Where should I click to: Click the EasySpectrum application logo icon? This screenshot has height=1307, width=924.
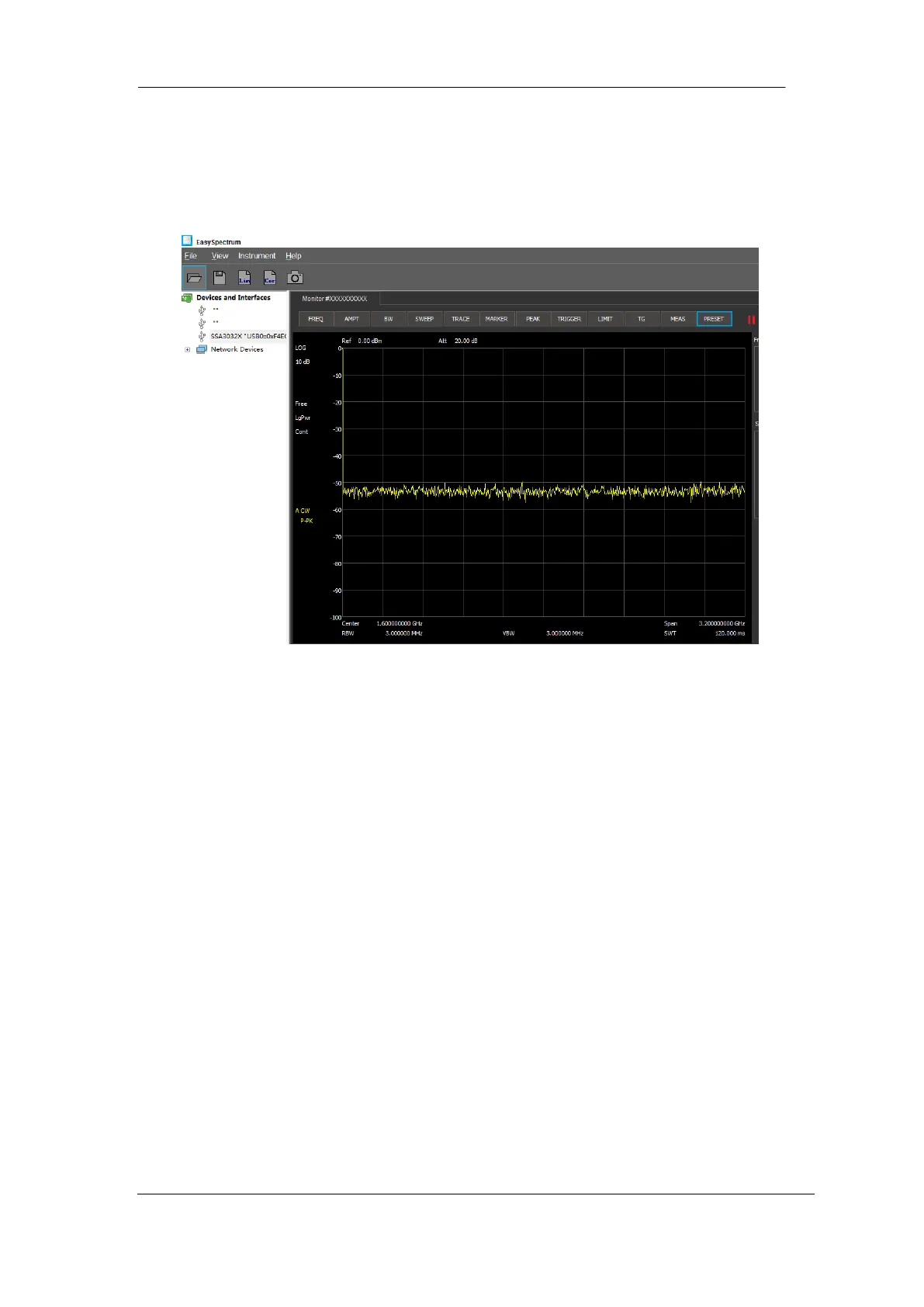pyautogui.click(x=187, y=241)
